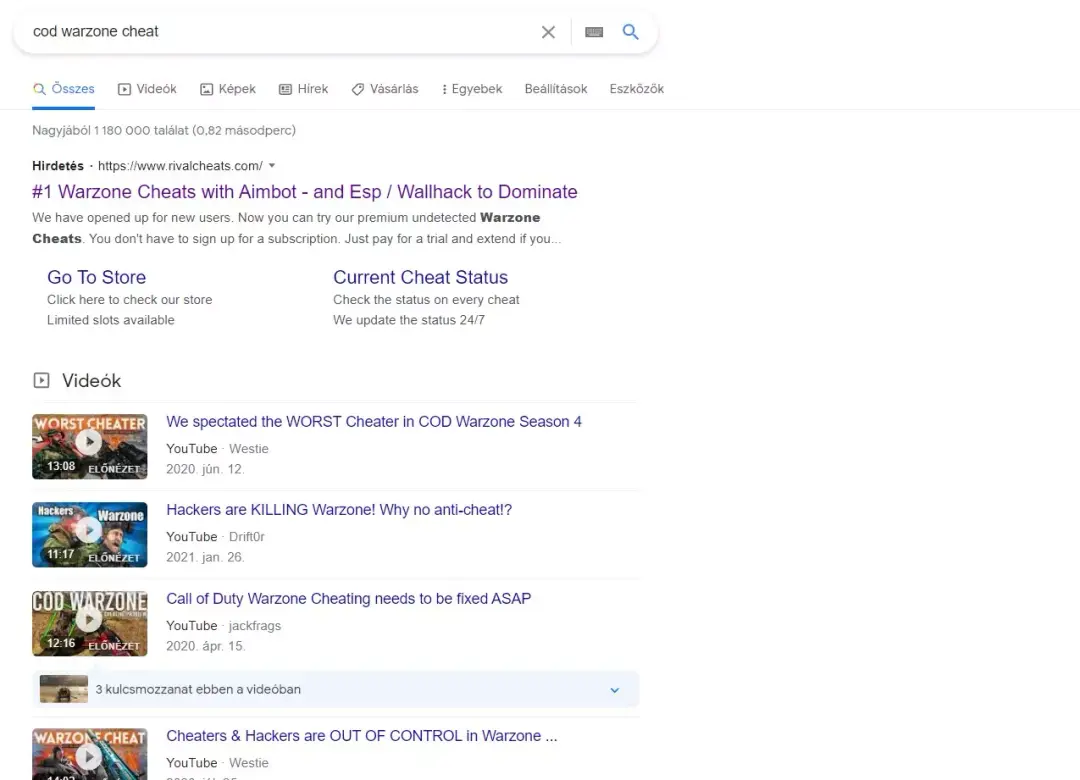Click 'Limited slots available' ad text

click(111, 320)
